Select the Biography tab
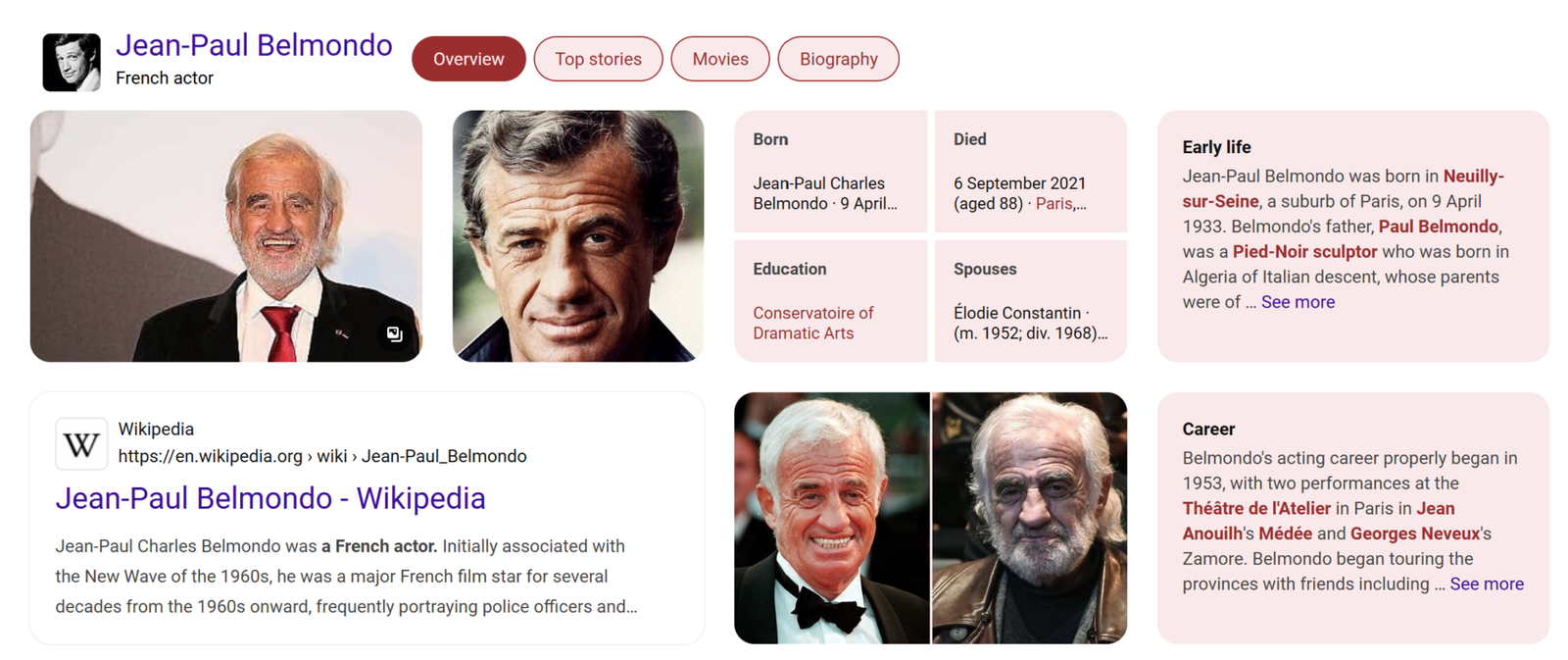The height and width of the screenshot is (660, 1568). click(x=838, y=59)
